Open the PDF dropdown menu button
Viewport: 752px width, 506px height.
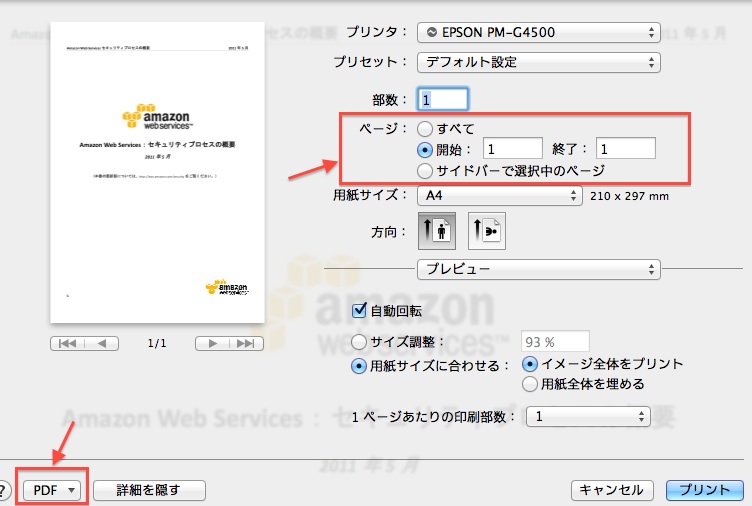coord(52,490)
